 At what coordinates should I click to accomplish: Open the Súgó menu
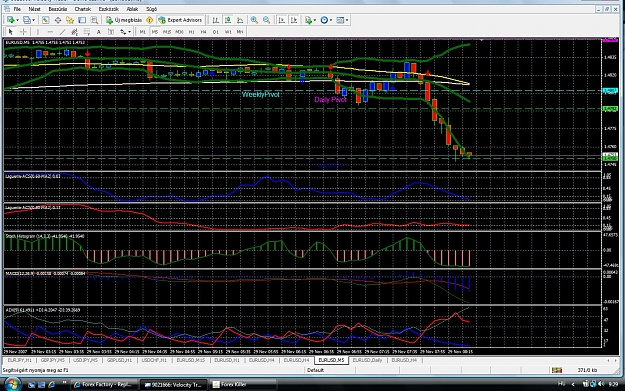[x=151, y=9]
